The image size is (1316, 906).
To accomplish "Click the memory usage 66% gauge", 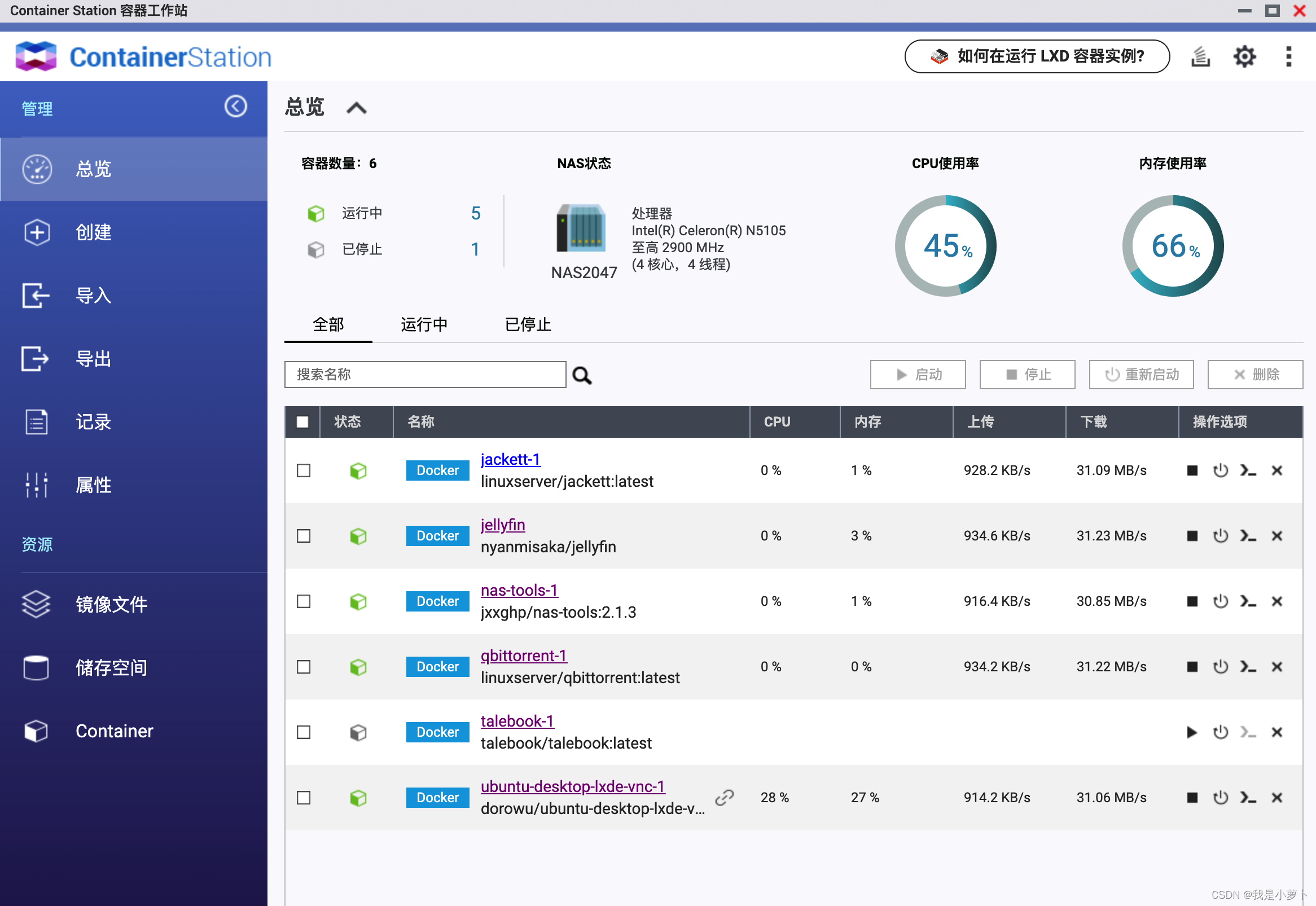I will (1172, 246).
